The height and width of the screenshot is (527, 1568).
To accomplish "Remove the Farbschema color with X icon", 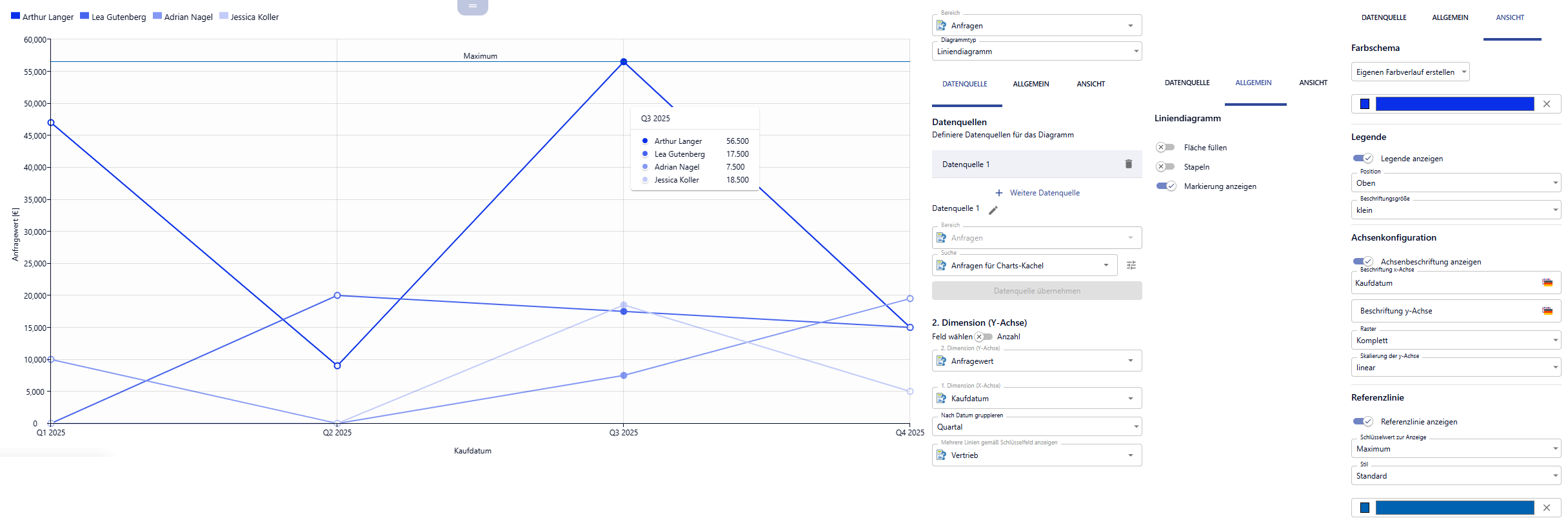I will click(x=1547, y=104).
